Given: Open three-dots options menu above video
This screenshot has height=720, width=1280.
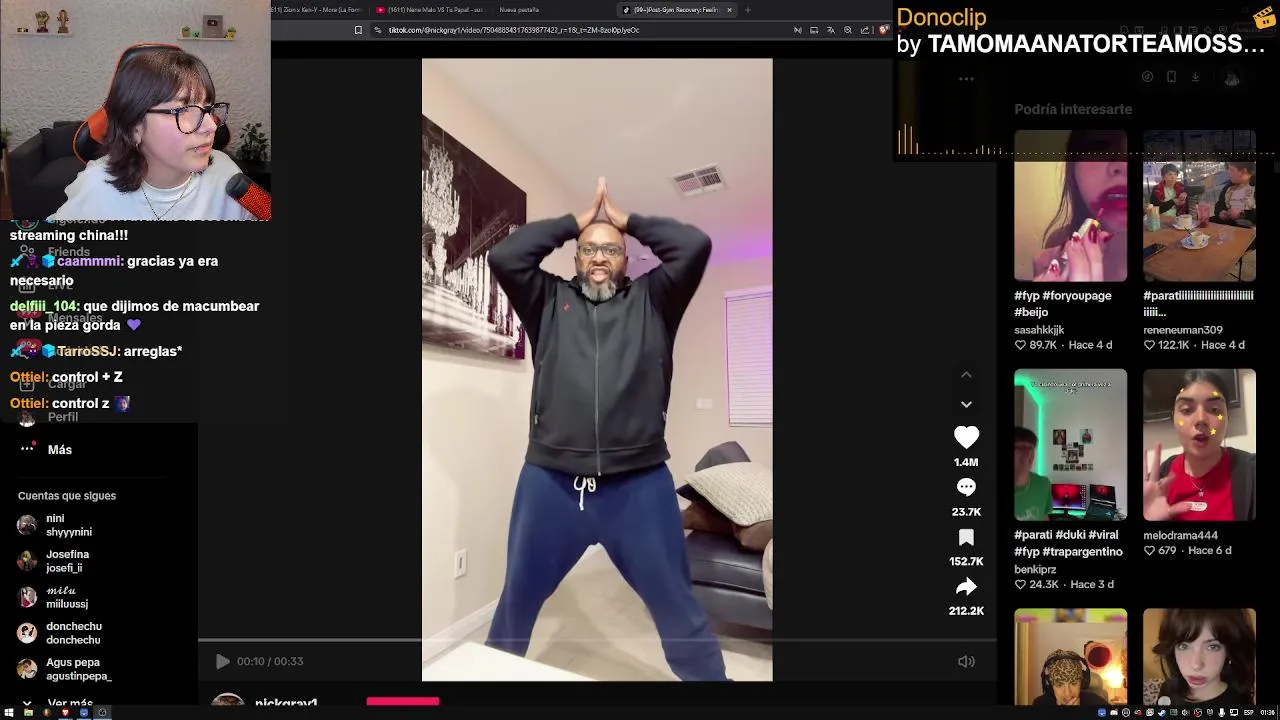Looking at the screenshot, I should point(966,78).
